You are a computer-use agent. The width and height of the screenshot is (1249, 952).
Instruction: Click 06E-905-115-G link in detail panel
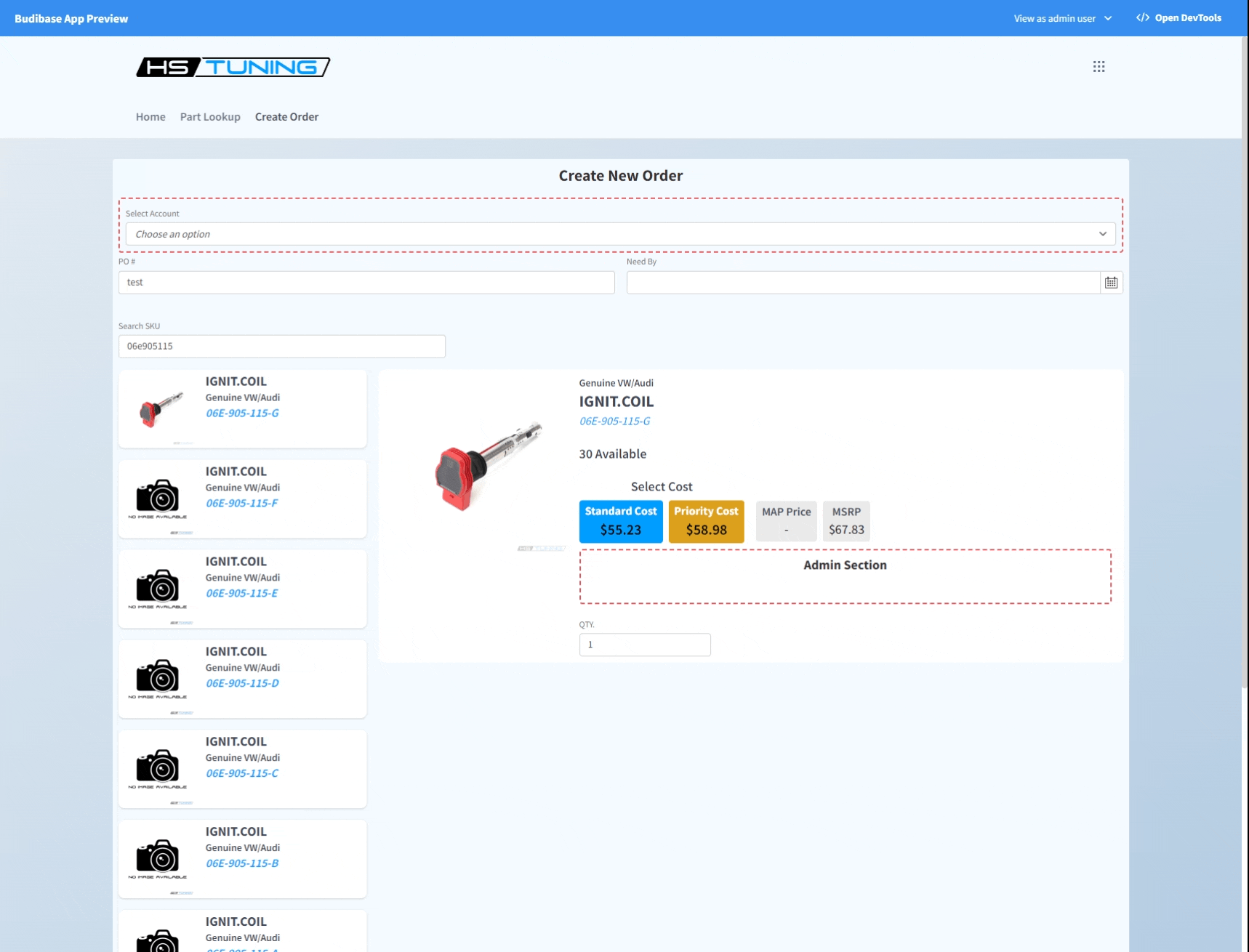click(x=614, y=421)
